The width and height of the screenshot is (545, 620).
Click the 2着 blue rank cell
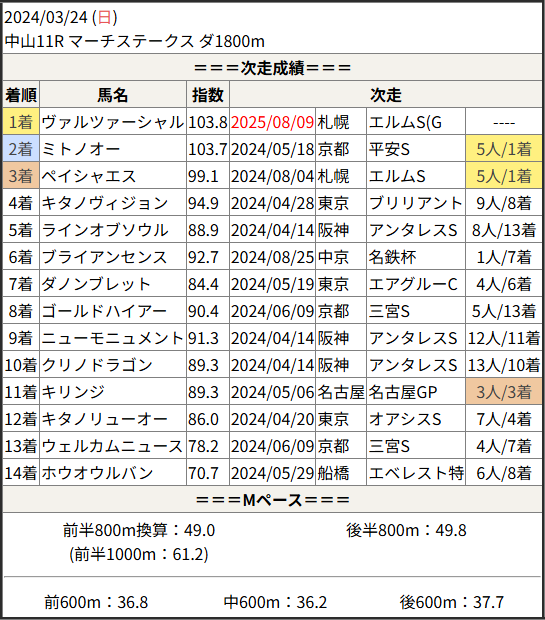tap(21, 149)
